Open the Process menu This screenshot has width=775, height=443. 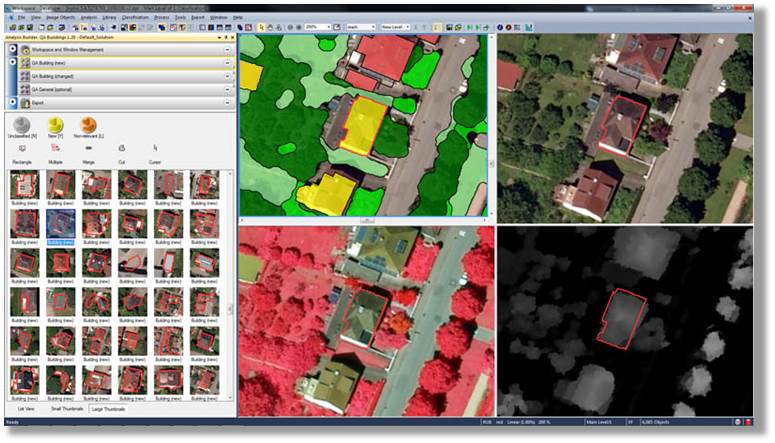point(162,18)
